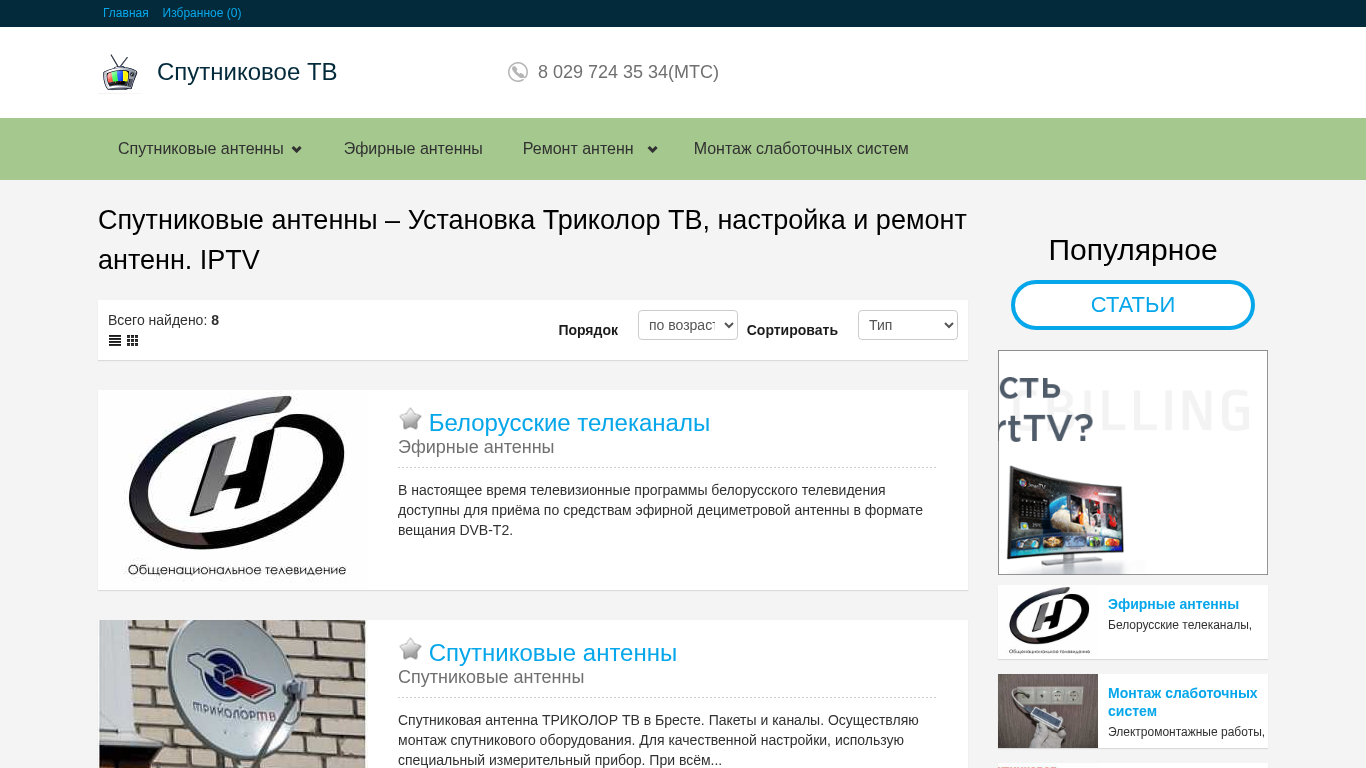Open sidebar link Эфирные антенны
This screenshot has width=1366, height=768.
(x=1173, y=604)
